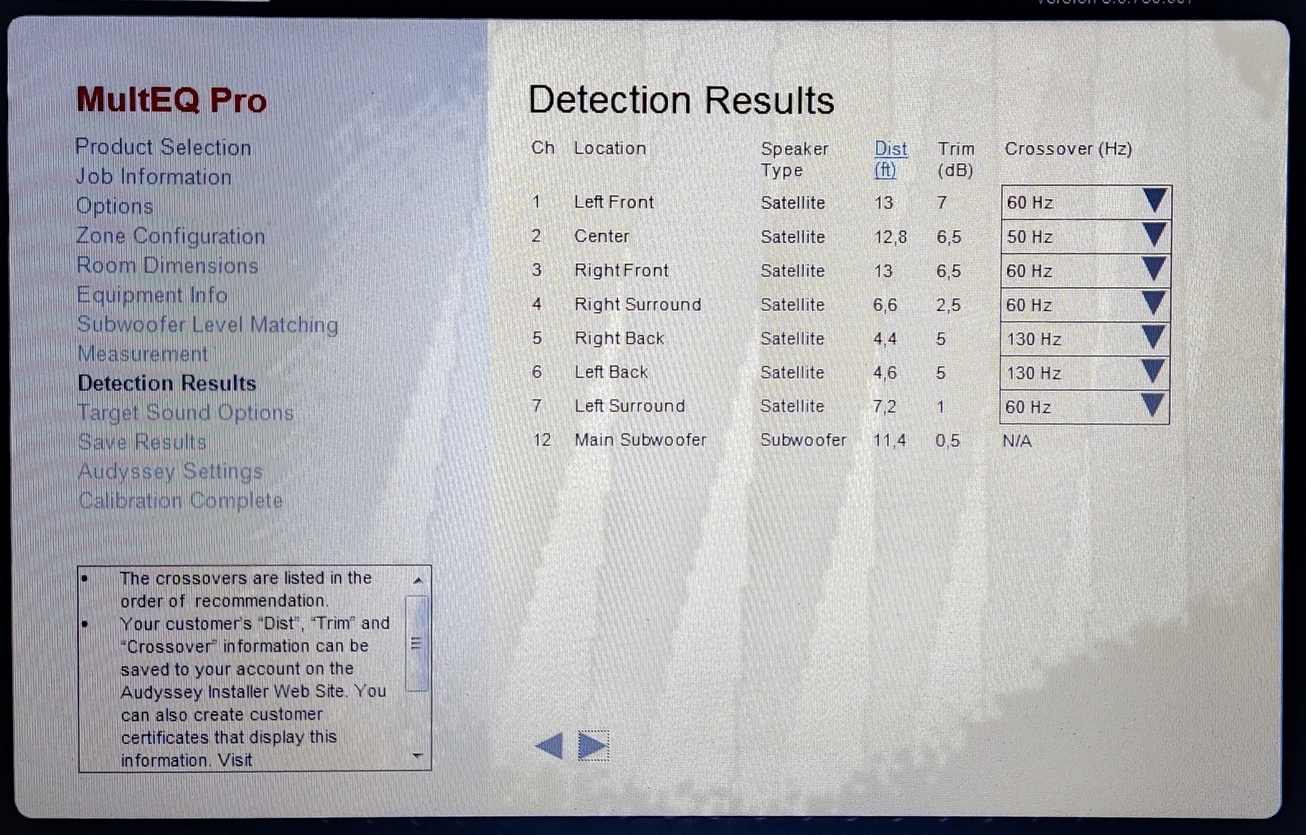Go to Options step
This screenshot has width=1306, height=835.
tap(115, 206)
